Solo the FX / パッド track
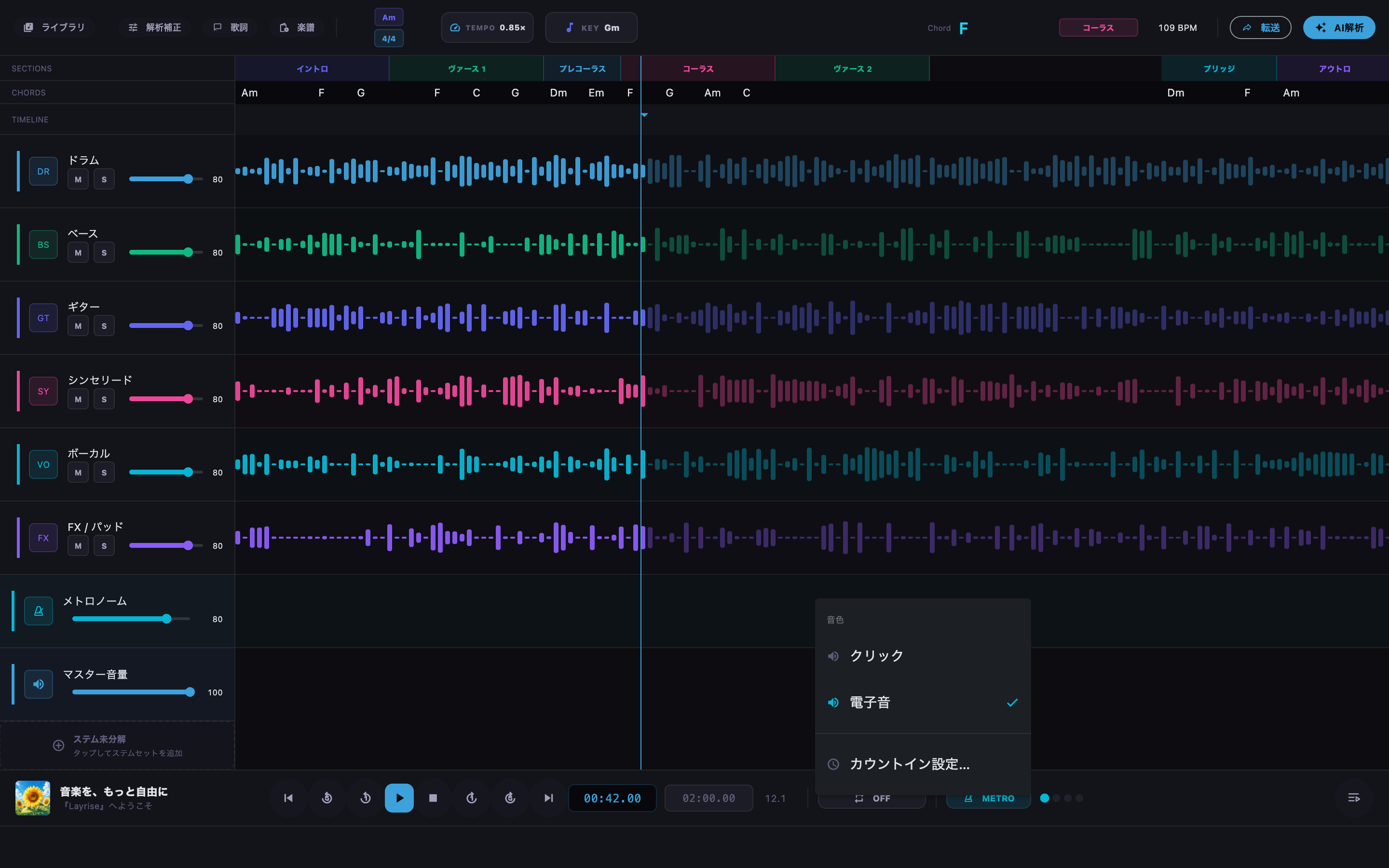 point(104,546)
